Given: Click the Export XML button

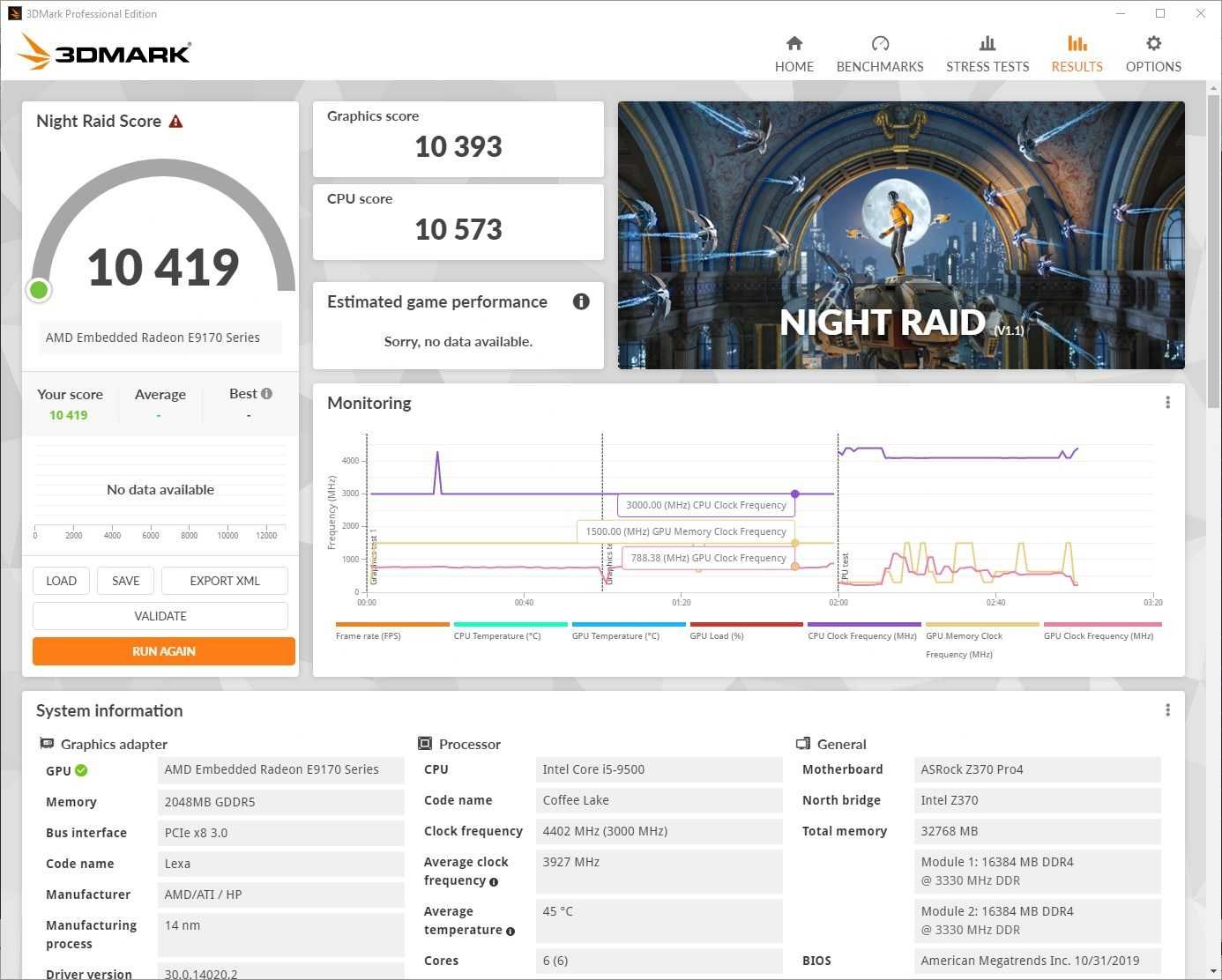Looking at the screenshot, I should click(225, 581).
